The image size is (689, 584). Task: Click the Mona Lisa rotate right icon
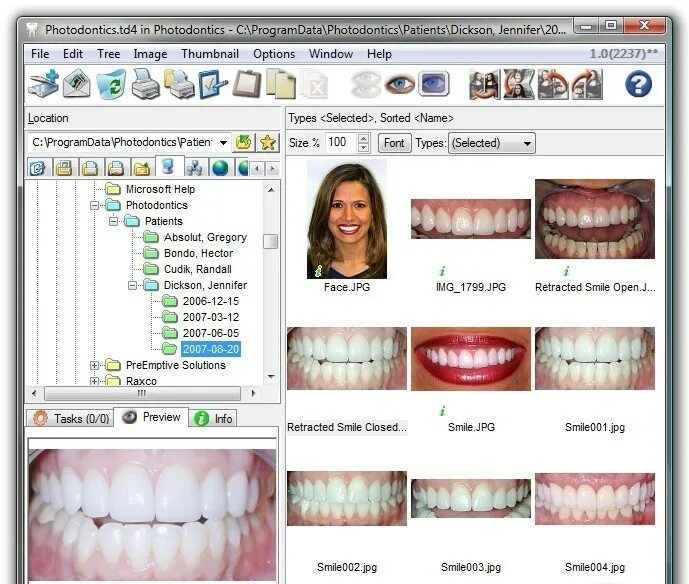coord(587,84)
